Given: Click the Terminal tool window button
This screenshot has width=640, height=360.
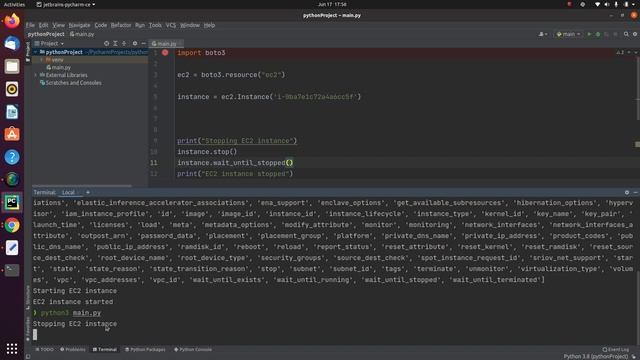Looking at the screenshot, I should pos(104,349).
